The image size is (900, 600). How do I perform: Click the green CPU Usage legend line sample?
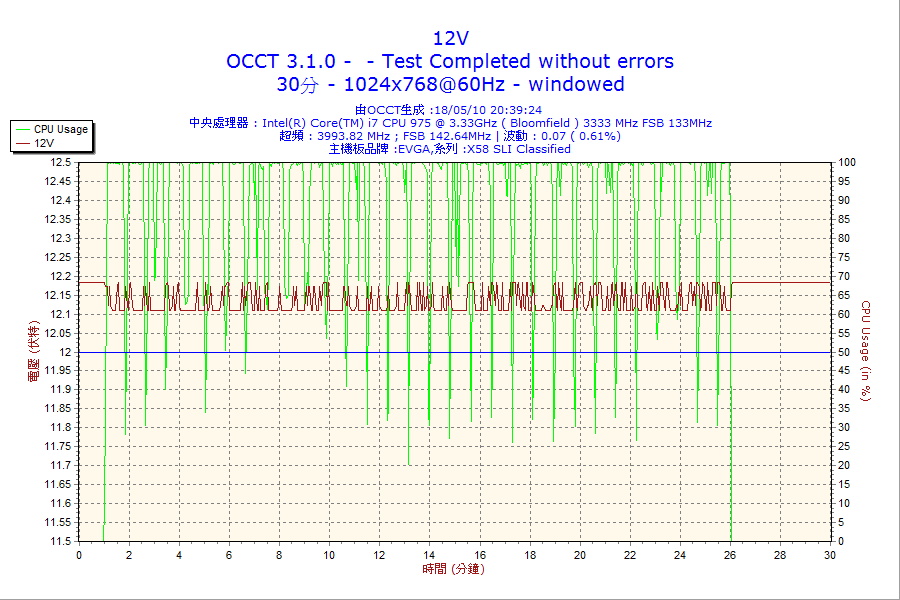pyautogui.click(x=22, y=129)
